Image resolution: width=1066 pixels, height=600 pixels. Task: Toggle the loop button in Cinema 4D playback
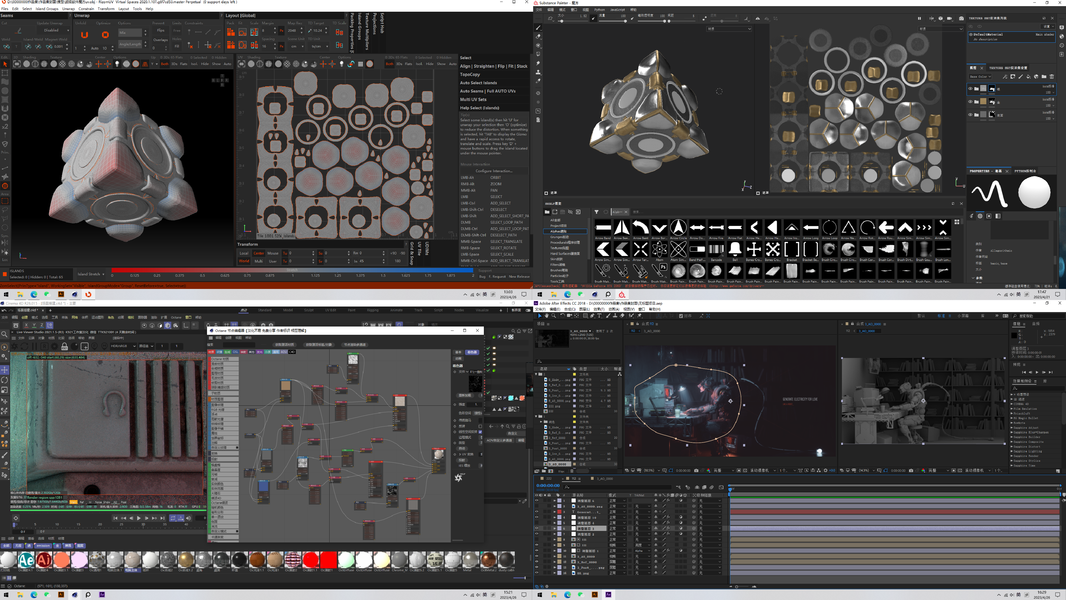[173, 518]
